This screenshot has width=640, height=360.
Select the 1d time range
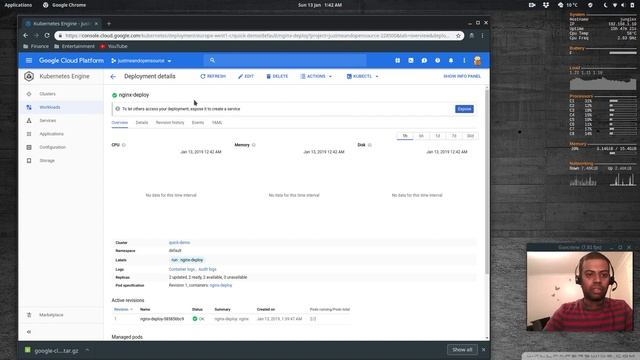438,136
